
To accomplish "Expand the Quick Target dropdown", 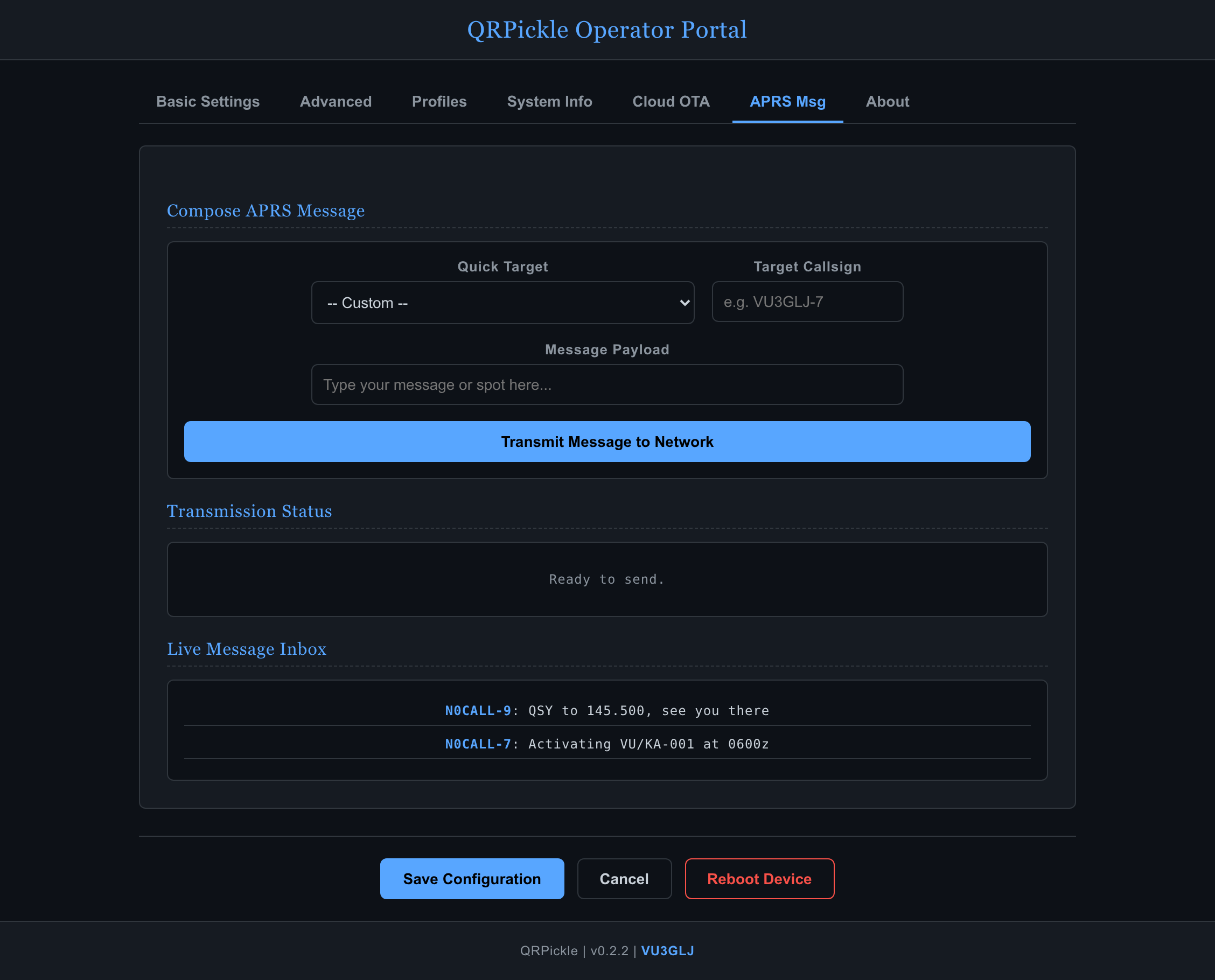I will coord(502,303).
